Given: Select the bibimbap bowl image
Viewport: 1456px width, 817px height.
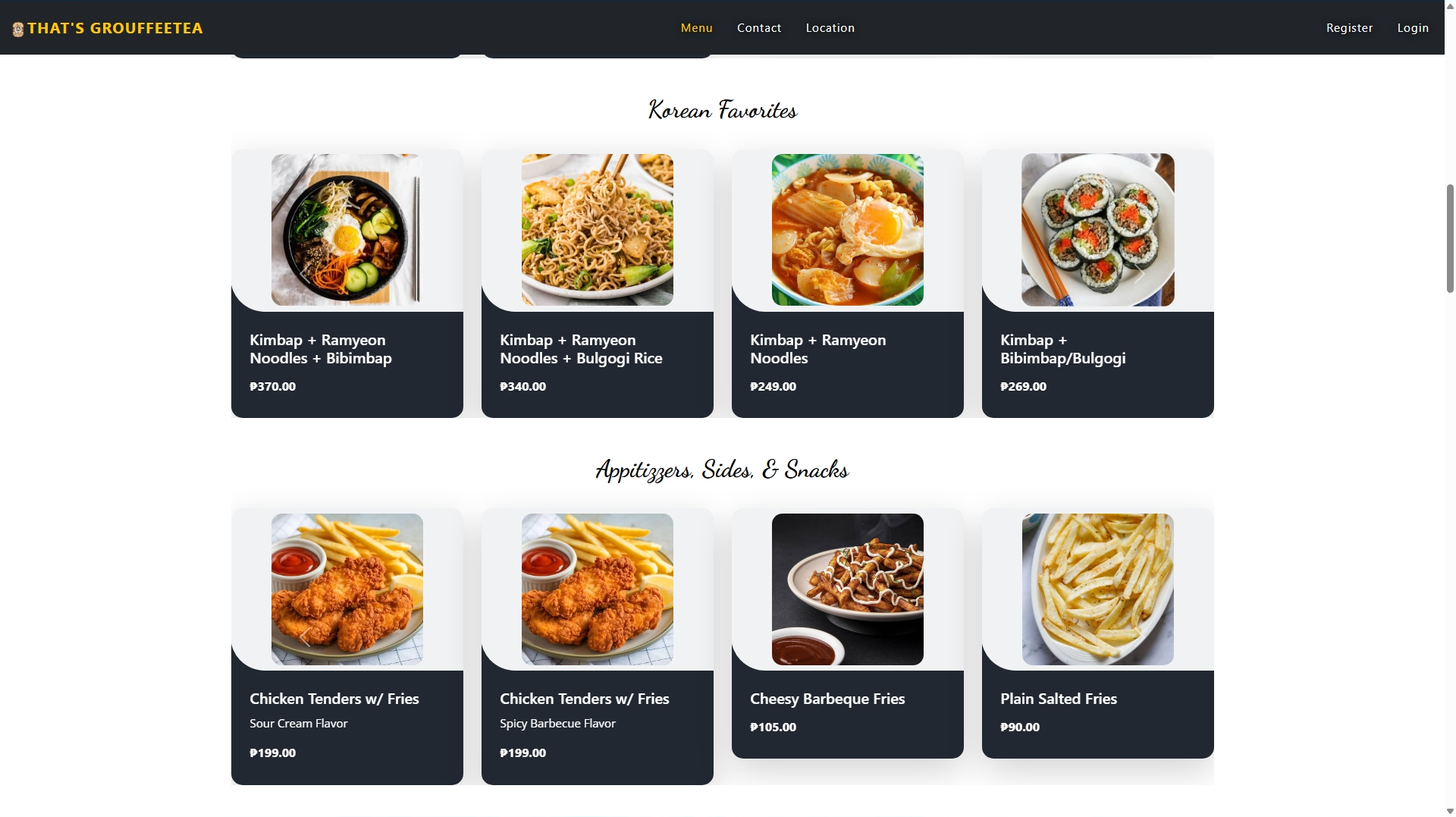Looking at the screenshot, I should pyautogui.click(x=347, y=230).
